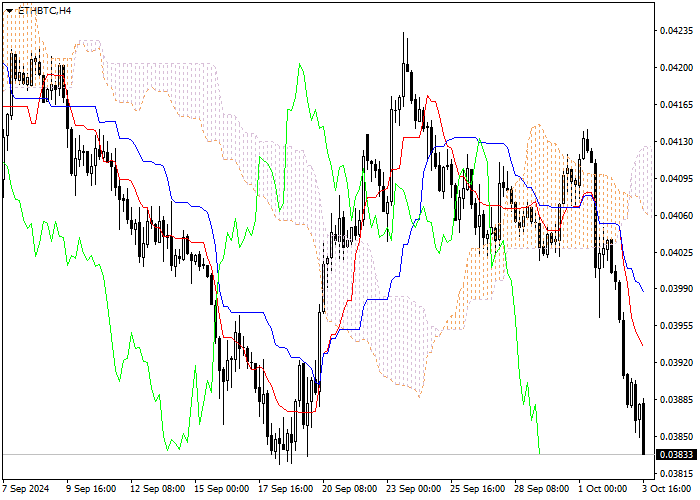
Task: Select the current price label 0.03833
Action: [x=677, y=454]
